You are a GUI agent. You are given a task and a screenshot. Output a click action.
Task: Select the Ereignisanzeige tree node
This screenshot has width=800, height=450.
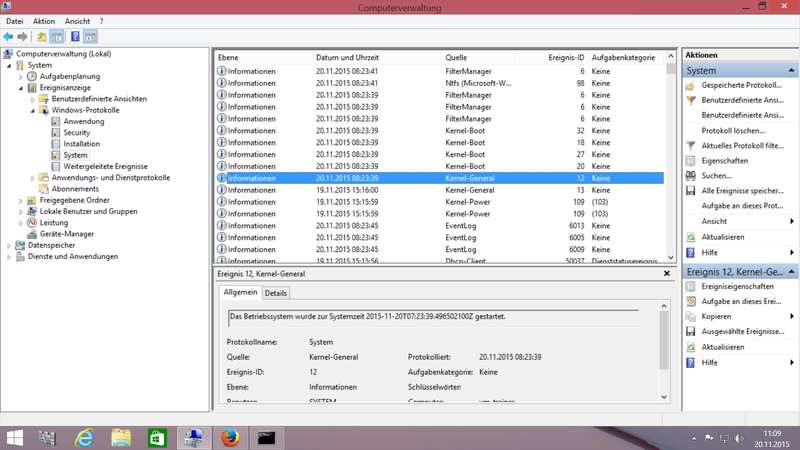[x=65, y=88]
